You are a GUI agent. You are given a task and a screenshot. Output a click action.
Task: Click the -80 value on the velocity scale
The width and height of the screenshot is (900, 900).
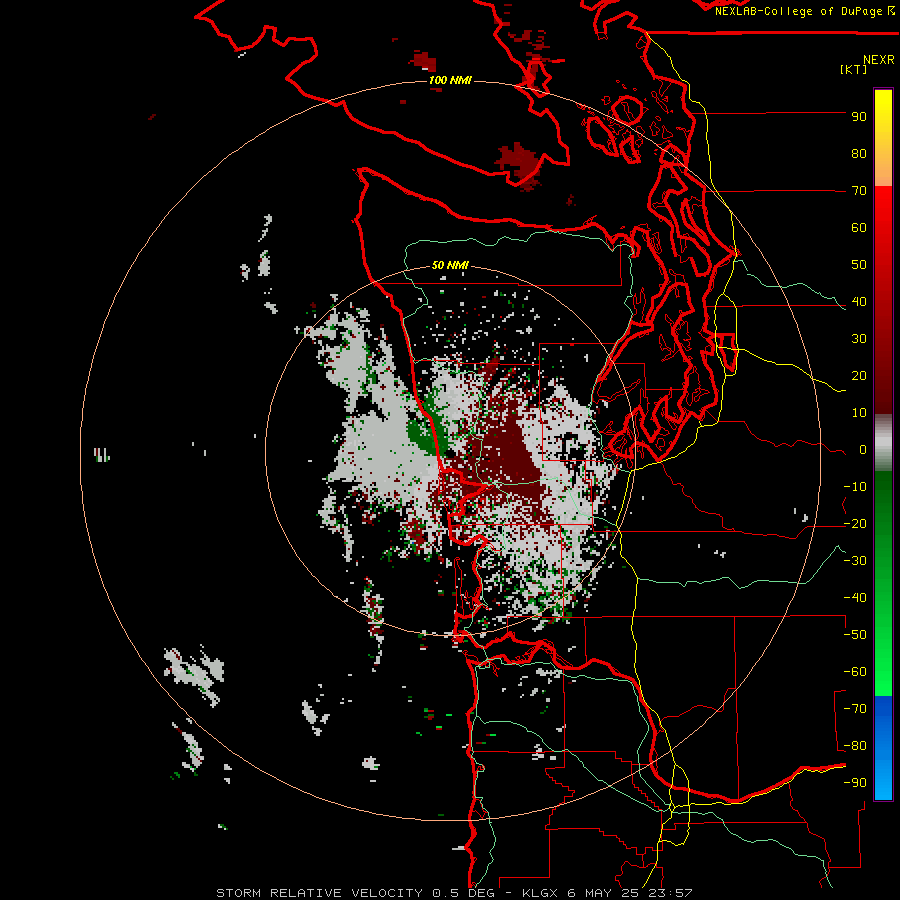(x=855, y=746)
